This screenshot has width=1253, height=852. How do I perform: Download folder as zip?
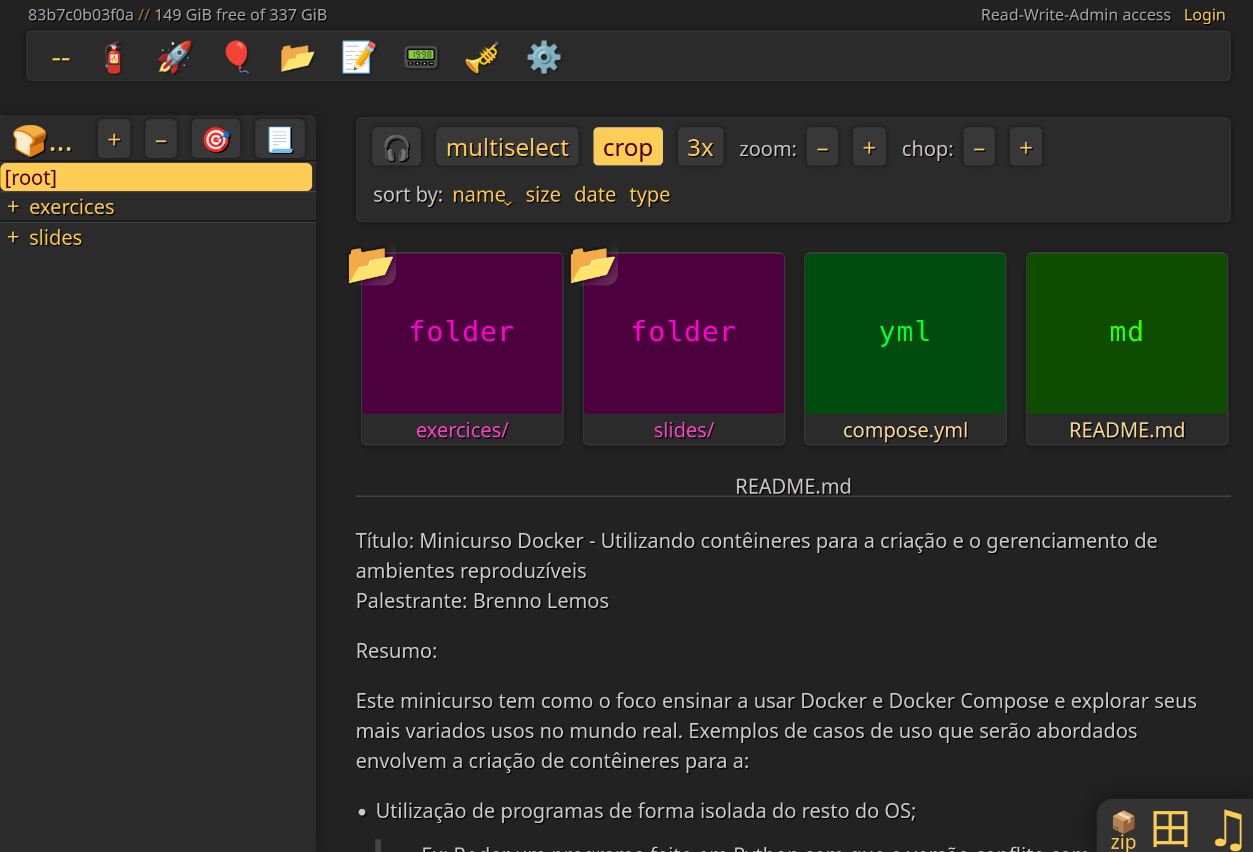click(1123, 830)
